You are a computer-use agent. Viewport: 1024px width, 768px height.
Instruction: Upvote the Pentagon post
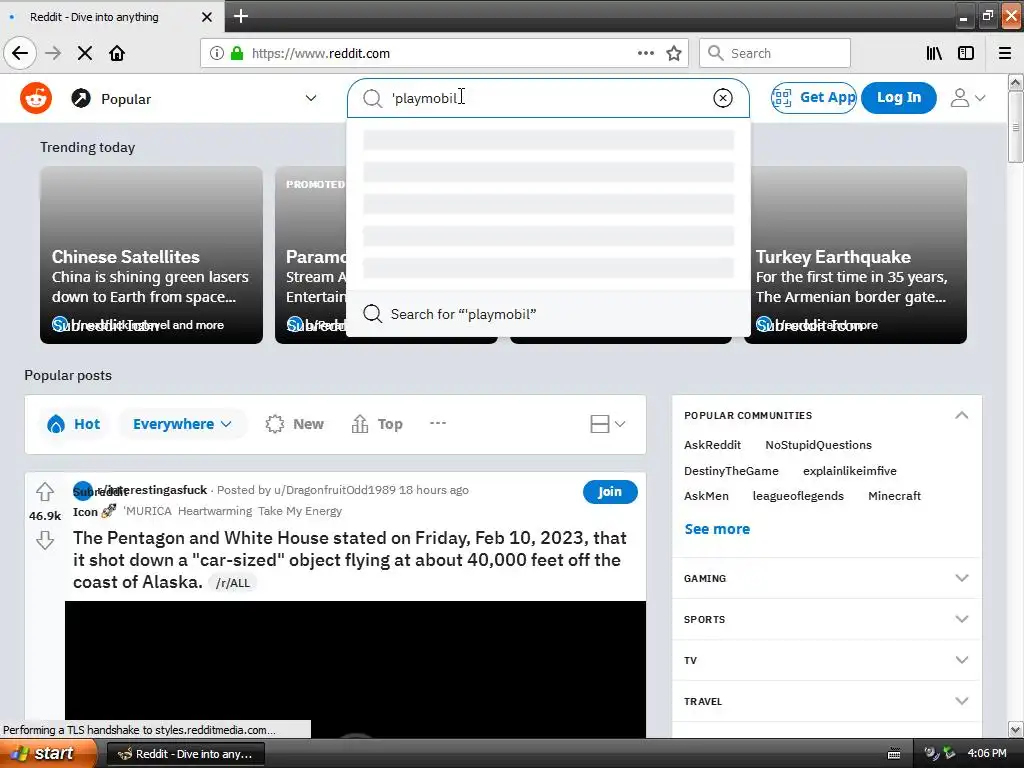pos(44,491)
